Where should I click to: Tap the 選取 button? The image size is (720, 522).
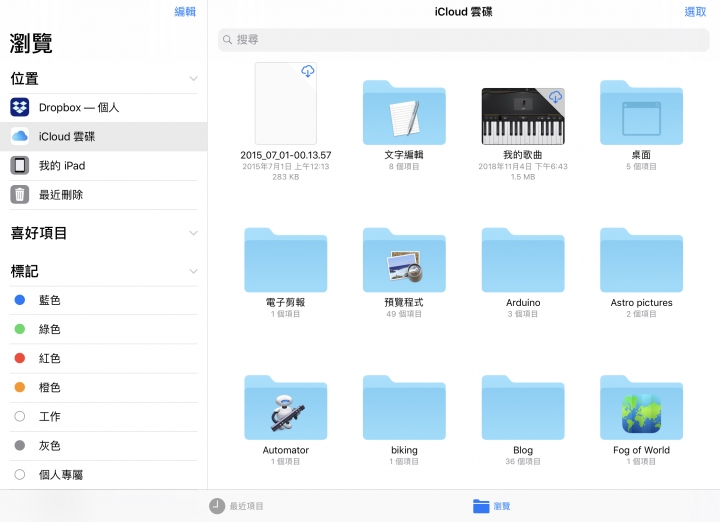coord(695,11)
